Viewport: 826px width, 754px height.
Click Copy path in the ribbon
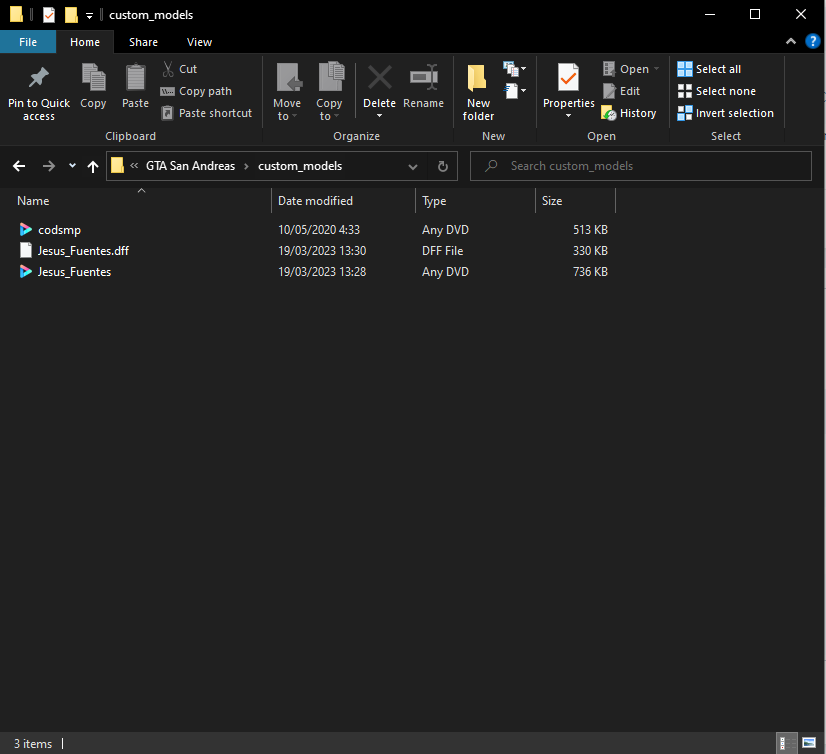[196, 91]
